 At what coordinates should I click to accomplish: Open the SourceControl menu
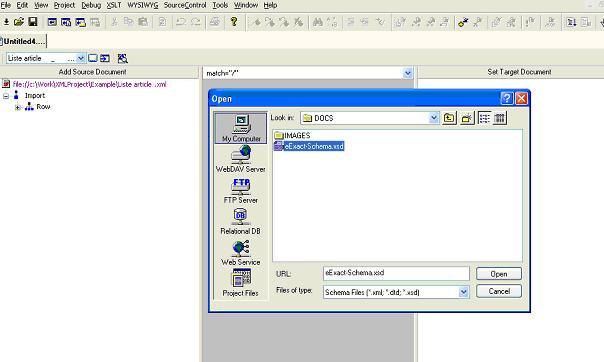tap(185, 5)
